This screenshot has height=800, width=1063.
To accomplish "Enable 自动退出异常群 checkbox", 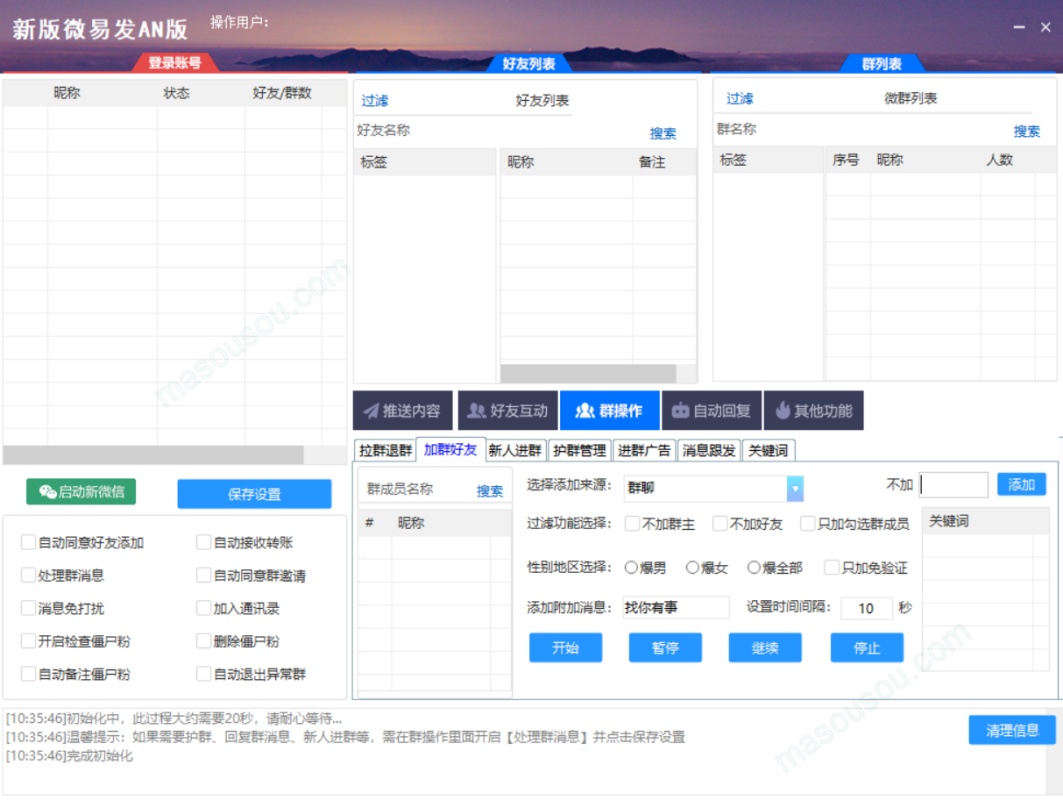I will pyautogui.click(x=203, y=674).
